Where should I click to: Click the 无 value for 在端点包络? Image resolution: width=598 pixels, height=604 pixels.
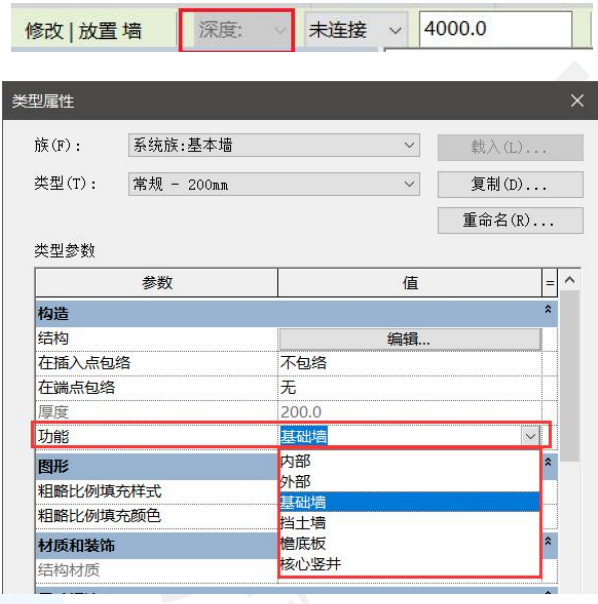click(x=410, y=388)
